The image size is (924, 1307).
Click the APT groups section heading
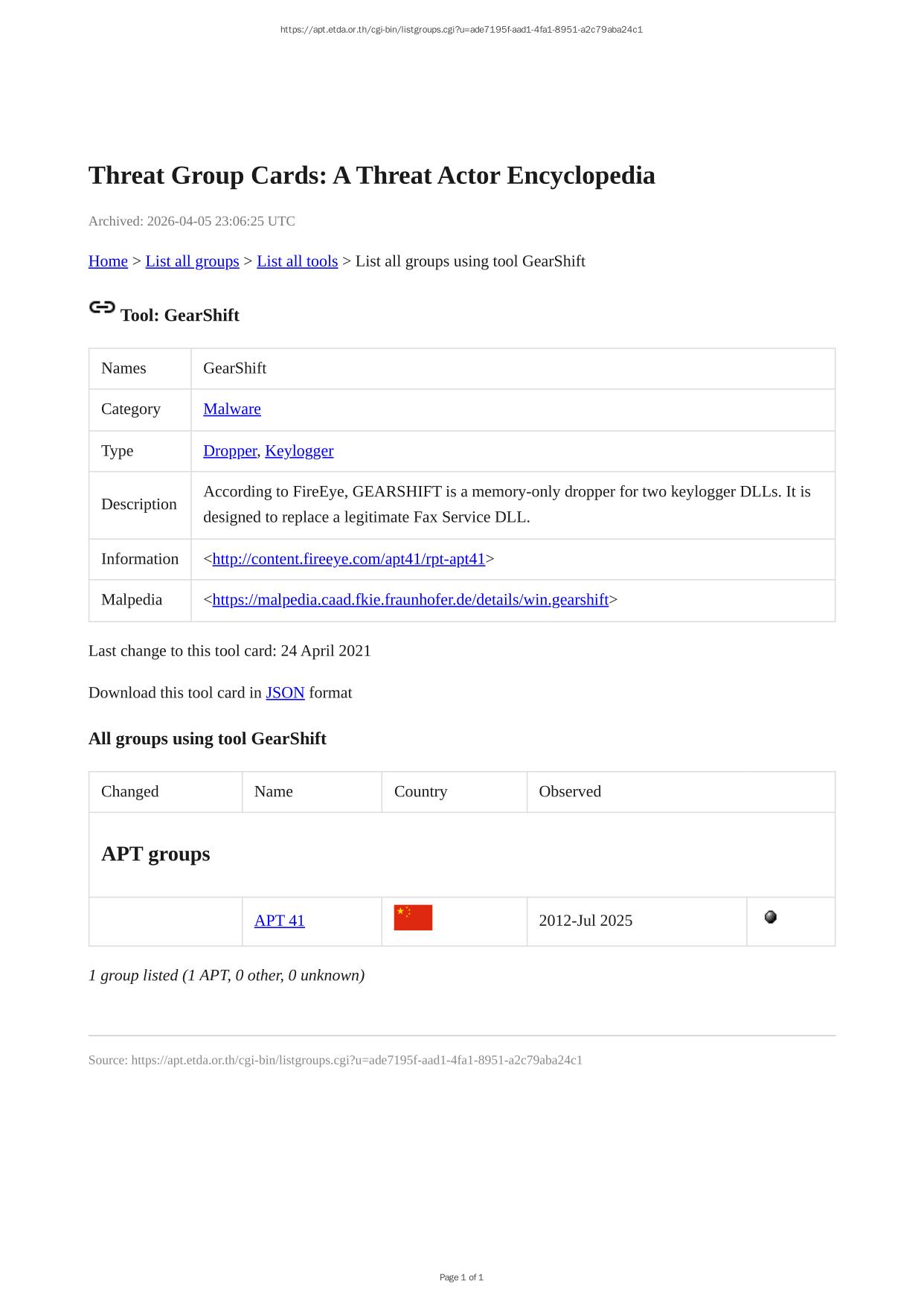(155, 854)
